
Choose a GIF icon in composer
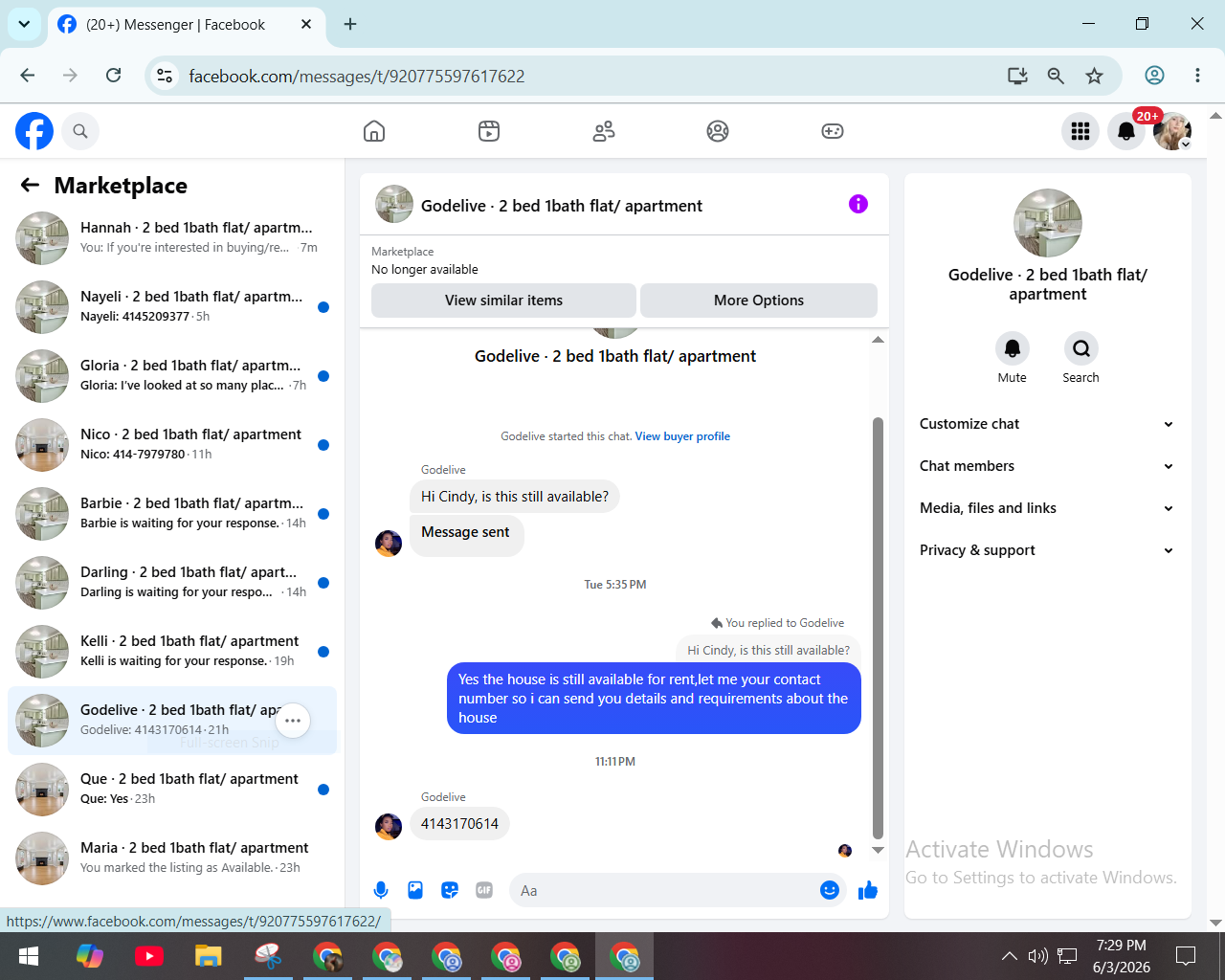pyautogui.click(x=484, y=890)
